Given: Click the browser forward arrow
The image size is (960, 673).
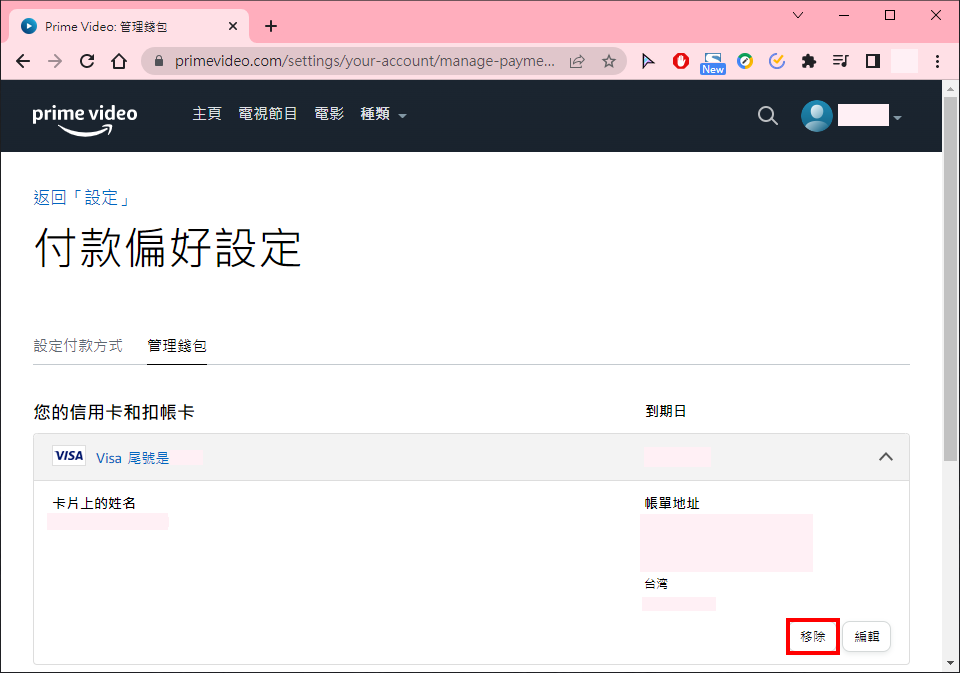Looking at the screenshot, I should click(55, 61).
